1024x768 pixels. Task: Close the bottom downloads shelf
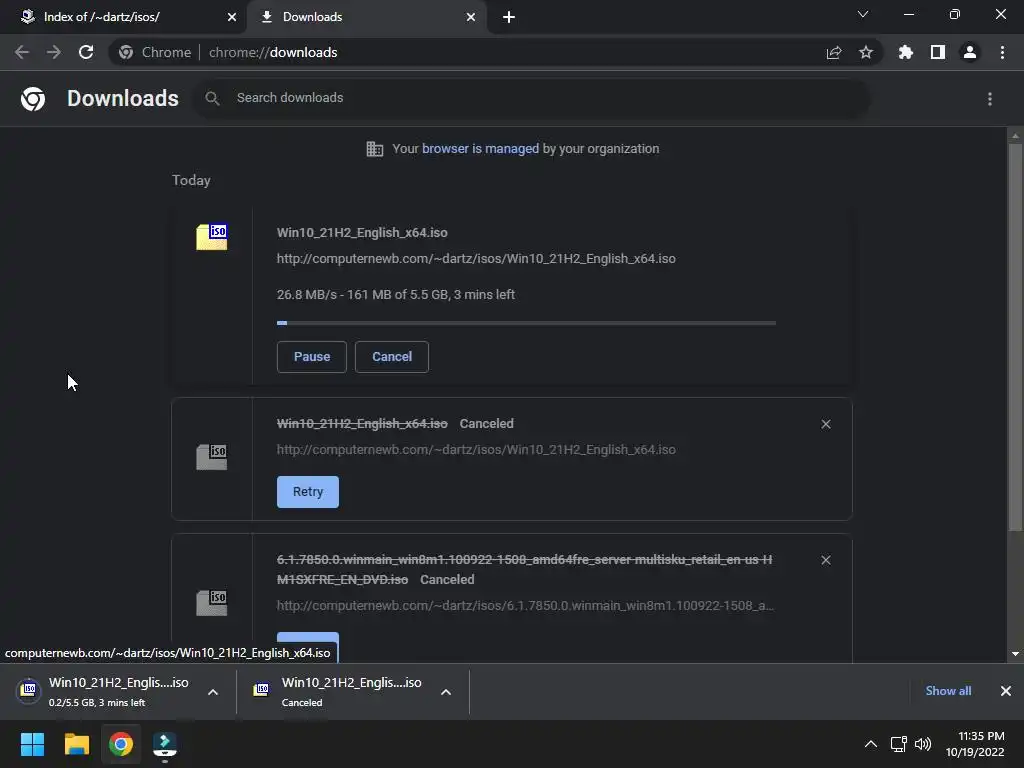click(1006, 691)
